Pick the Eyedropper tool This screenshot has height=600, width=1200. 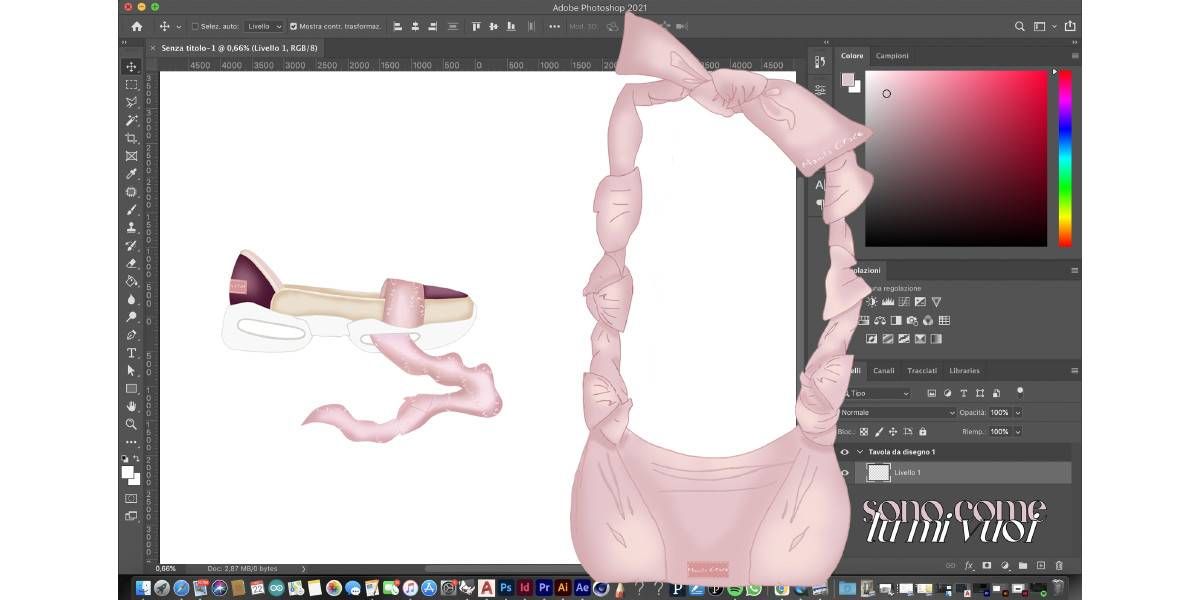point(131,174)
